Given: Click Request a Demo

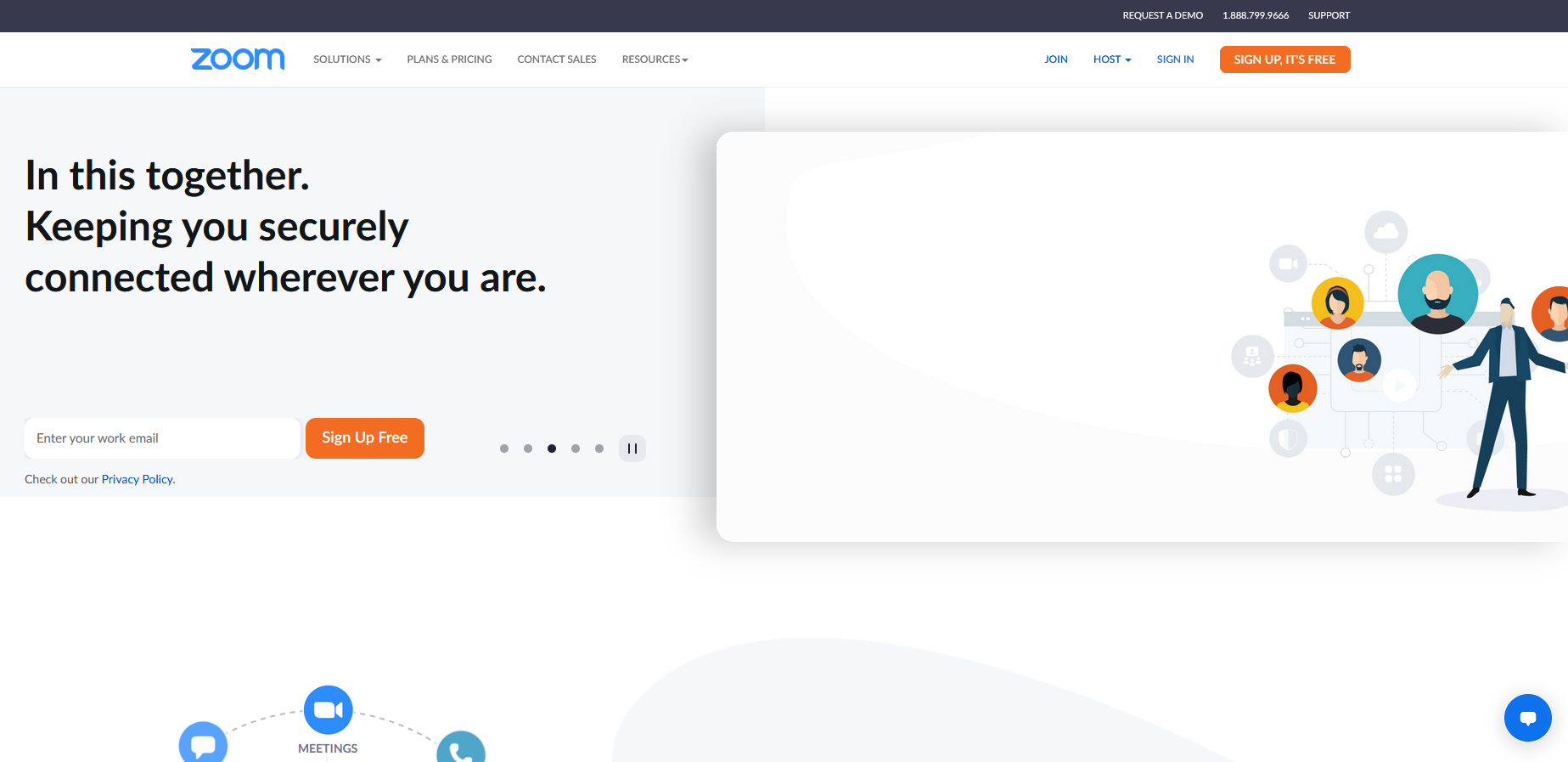Looking at the screenshot, I should click(x=1162, y=15).
